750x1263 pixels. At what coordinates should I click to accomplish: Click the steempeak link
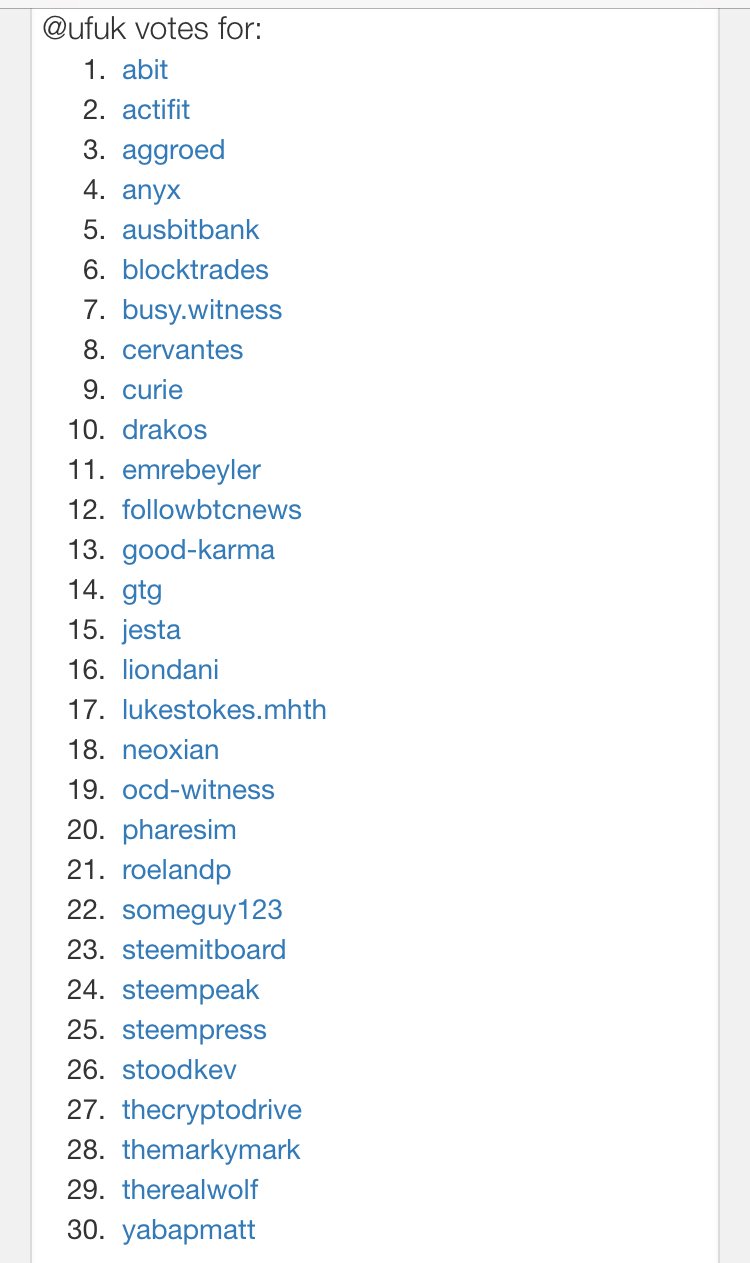(x=191, y=991)
